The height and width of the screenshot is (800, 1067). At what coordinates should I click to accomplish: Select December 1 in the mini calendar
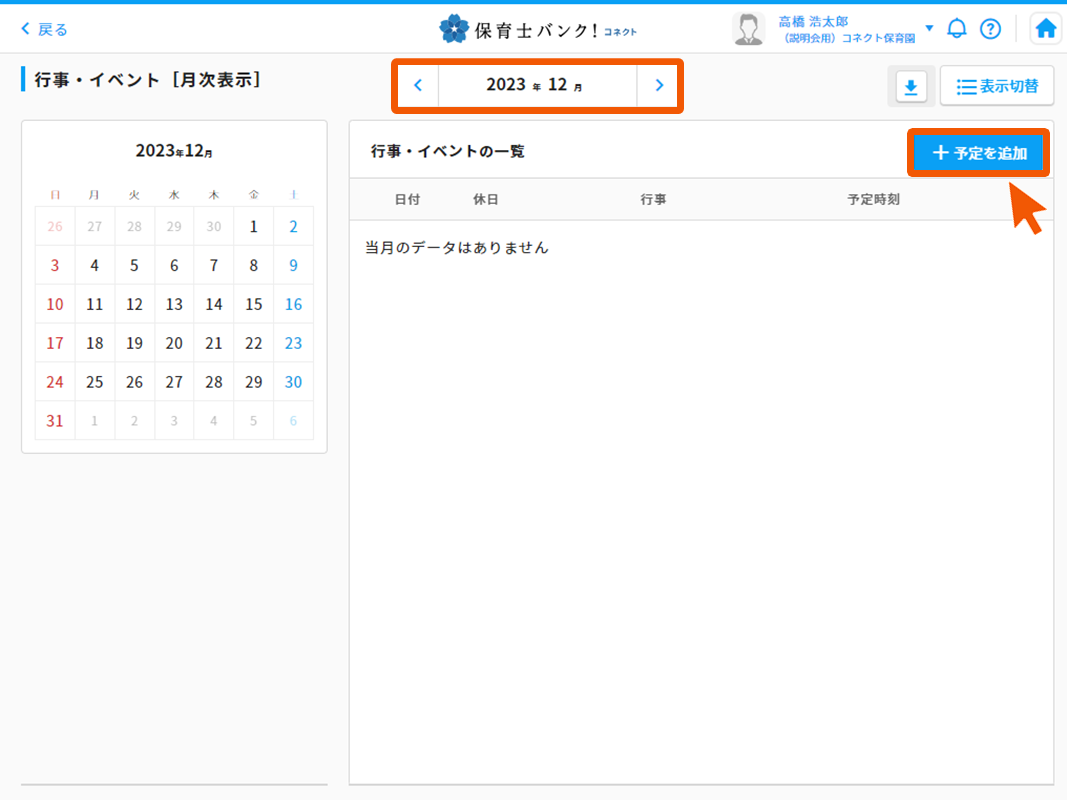click(x=254, y=226)
